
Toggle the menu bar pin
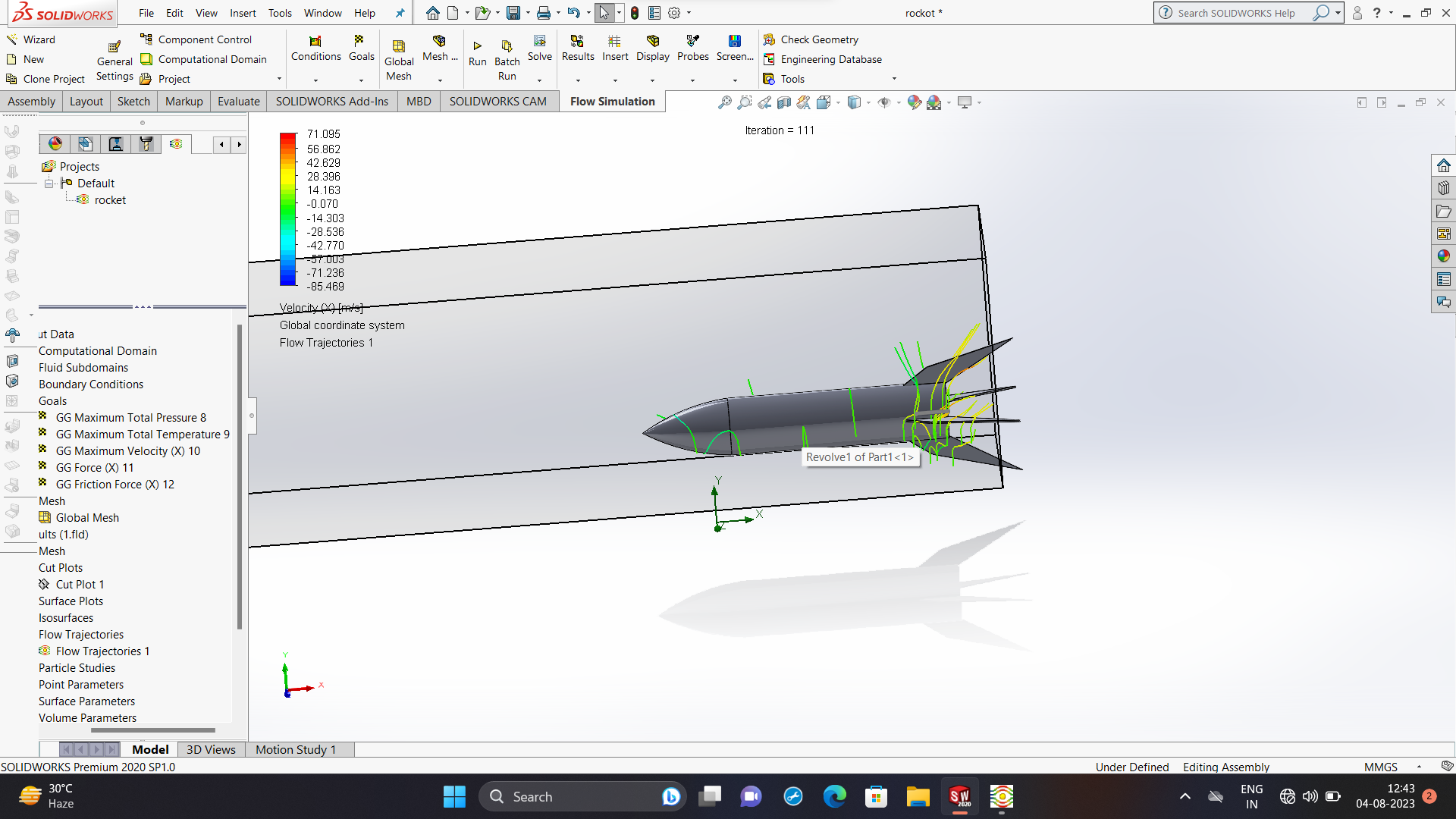coord(400,13)
